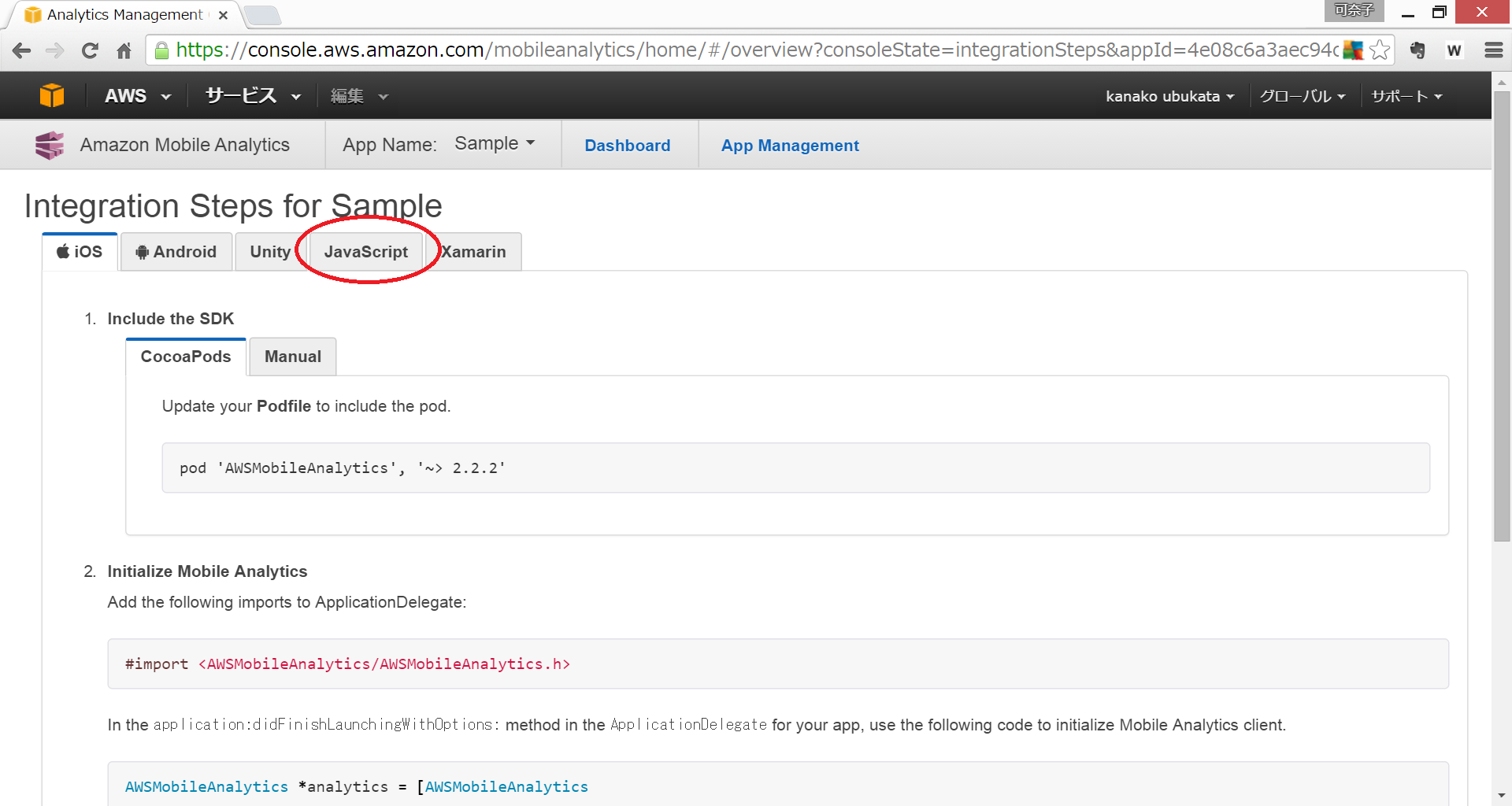Click the page vertical scrollbar thumb
Viewport: 1512px width, 806px height.
[1502, 315]
